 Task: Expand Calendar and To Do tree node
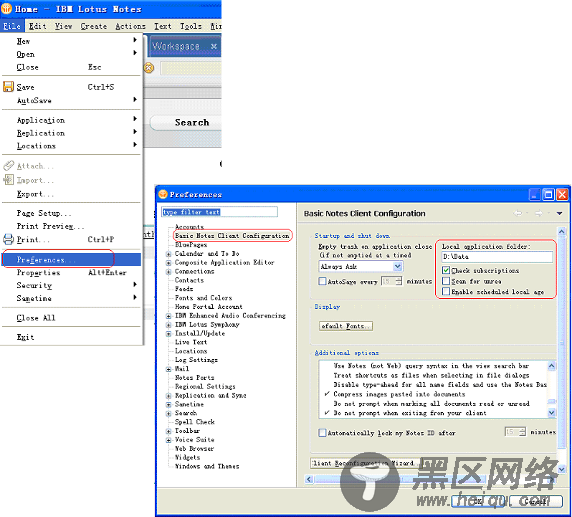pyautogui.click(x=169, y=254)
